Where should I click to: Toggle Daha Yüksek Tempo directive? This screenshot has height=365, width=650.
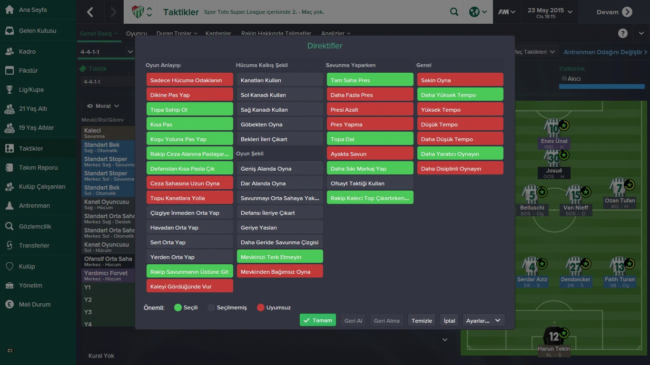(x=460, y=95)
